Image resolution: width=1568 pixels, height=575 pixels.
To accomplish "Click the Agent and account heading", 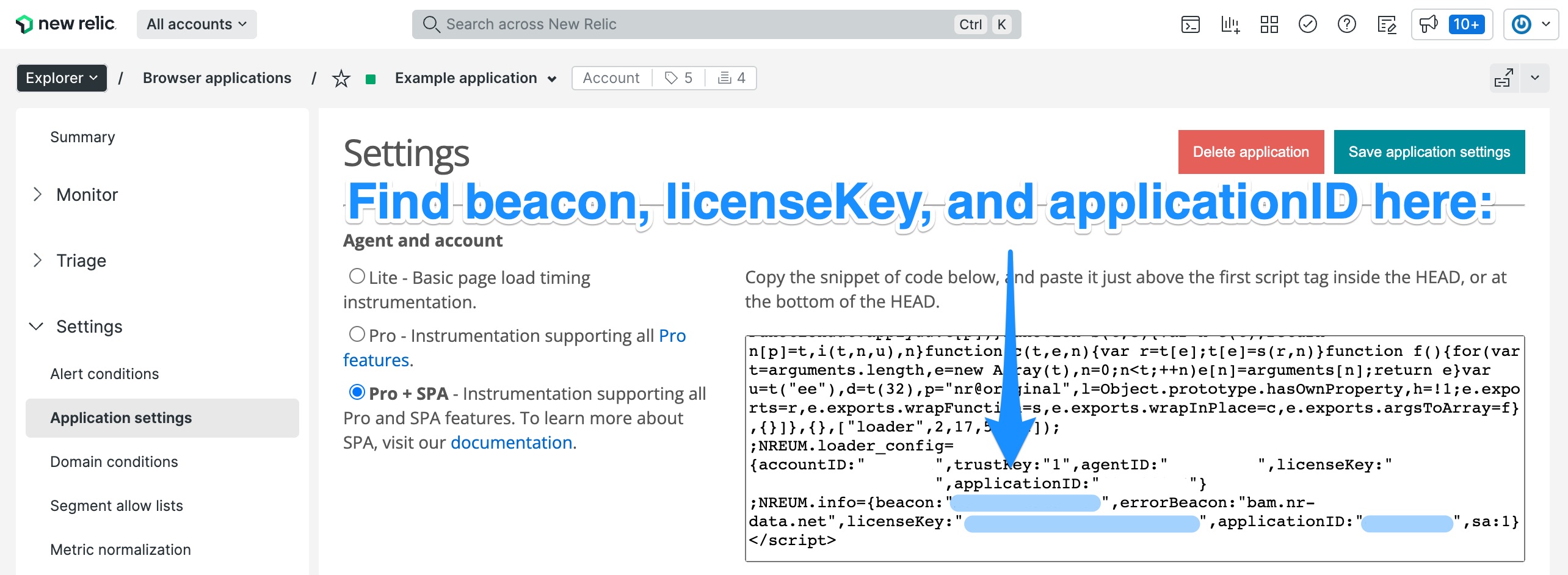I will point(423,240).
